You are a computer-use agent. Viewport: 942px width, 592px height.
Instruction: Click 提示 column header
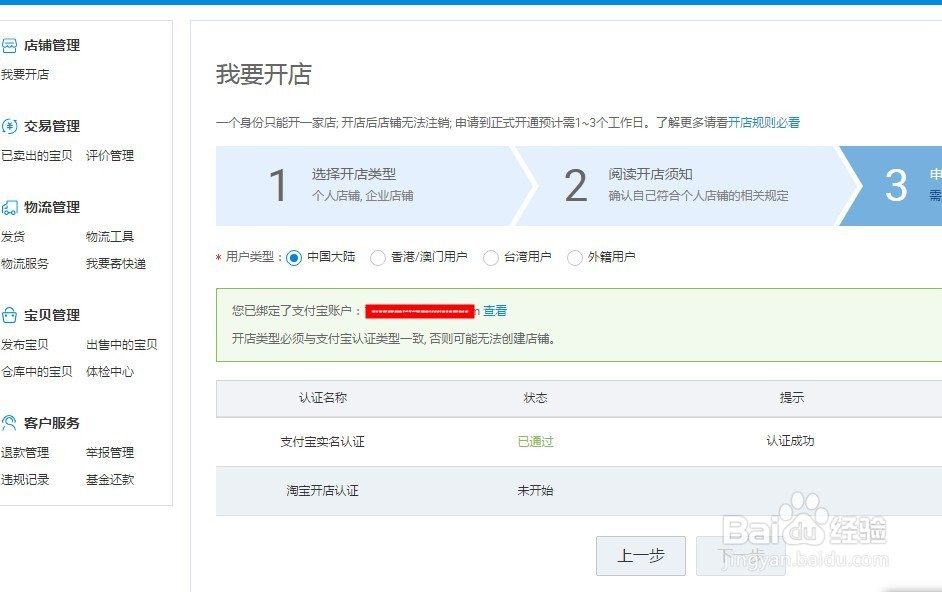pos(791,398)
